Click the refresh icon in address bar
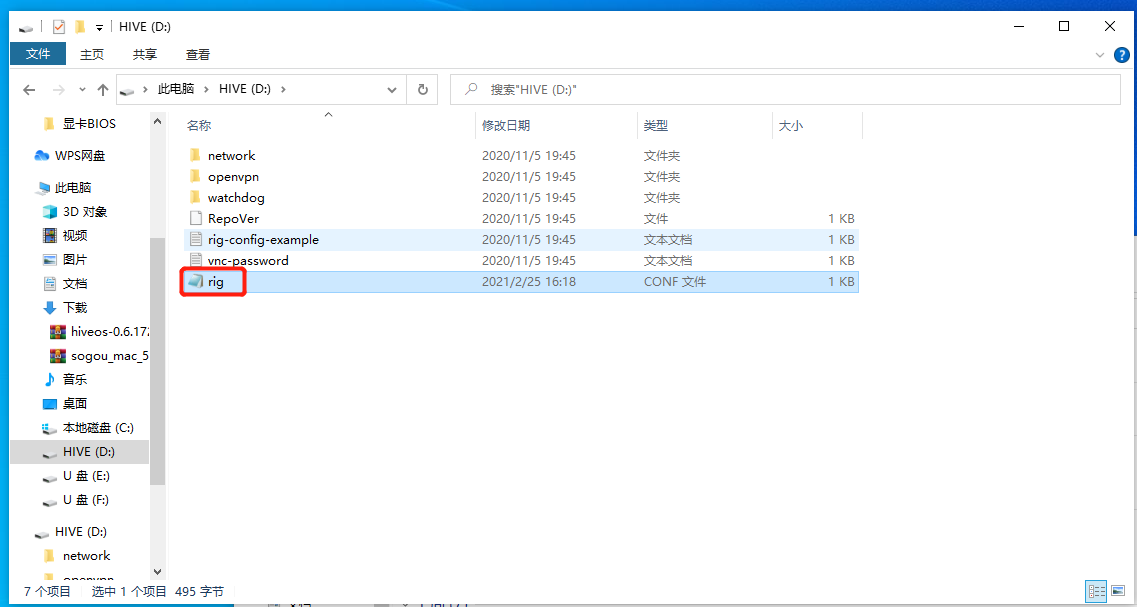 coord(421,89)
